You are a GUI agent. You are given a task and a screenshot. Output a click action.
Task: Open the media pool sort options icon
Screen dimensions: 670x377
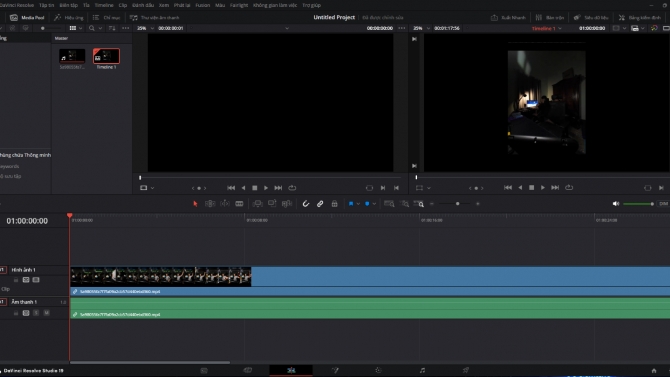click(112, 28)
